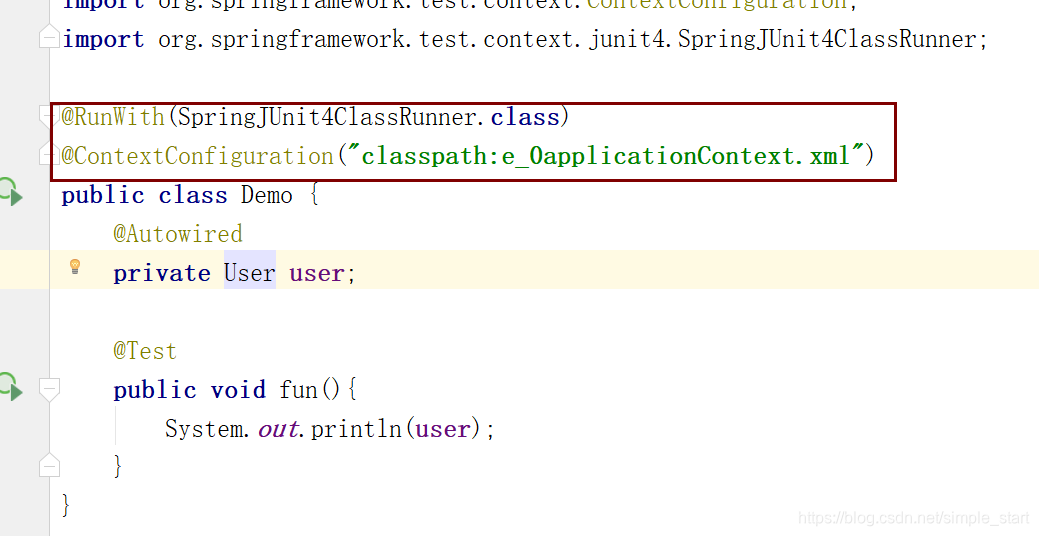This screenshot has height=536, width=1039.
Task: Click the @Test annotation
Action: tap(145, 350)
